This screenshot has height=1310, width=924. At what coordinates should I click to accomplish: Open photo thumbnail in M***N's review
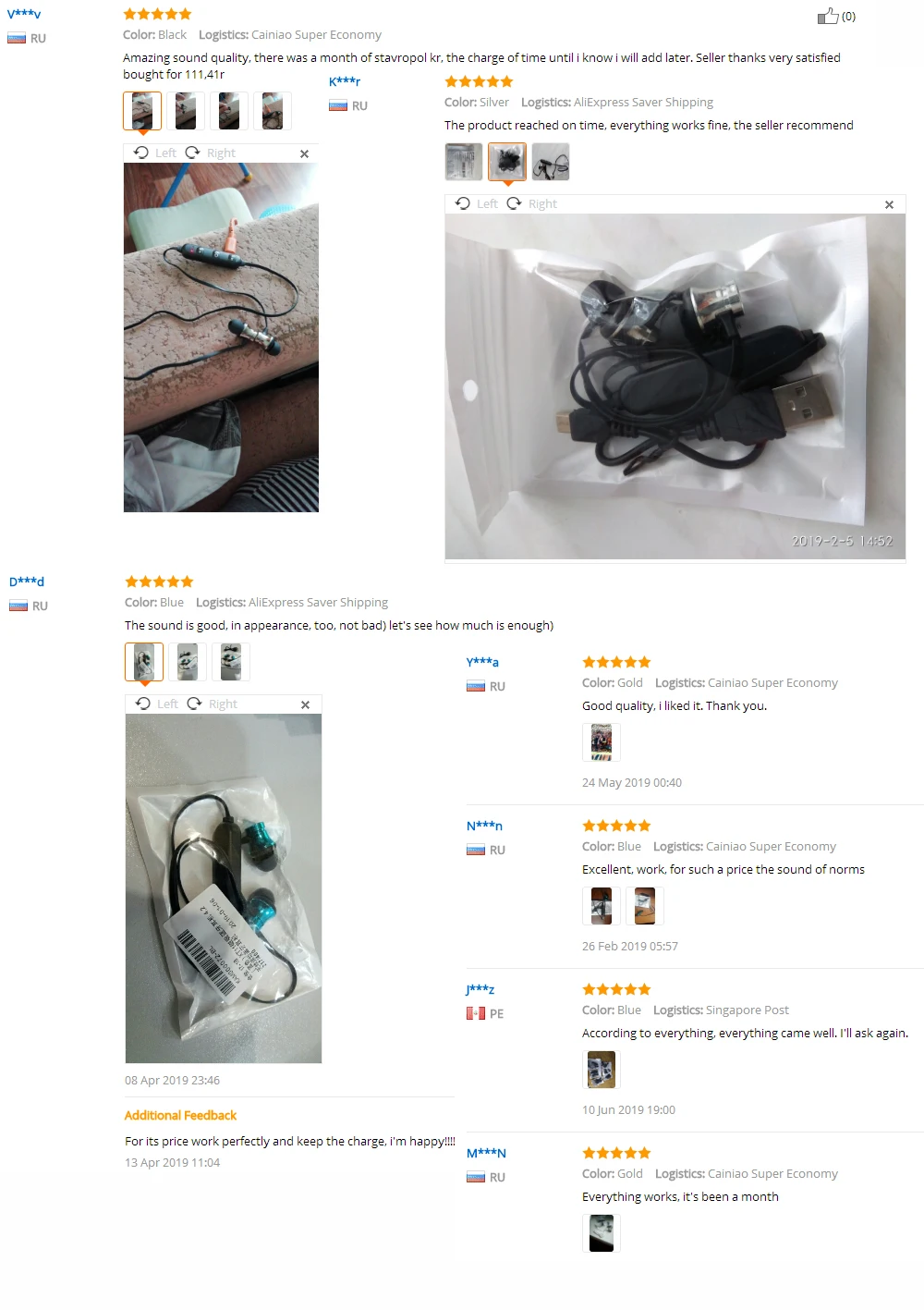pos(602,1233)
